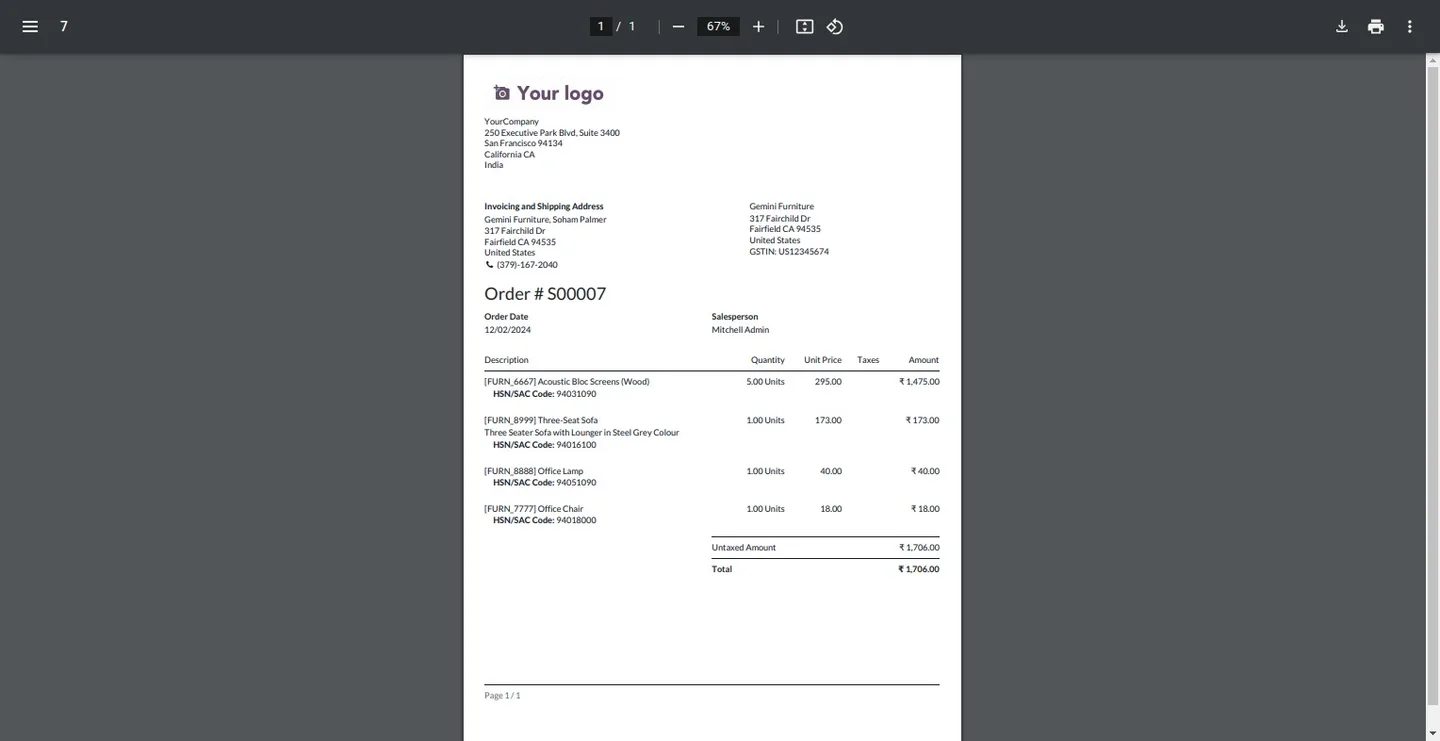Open more actions three-dot menu

(1410, 26)
